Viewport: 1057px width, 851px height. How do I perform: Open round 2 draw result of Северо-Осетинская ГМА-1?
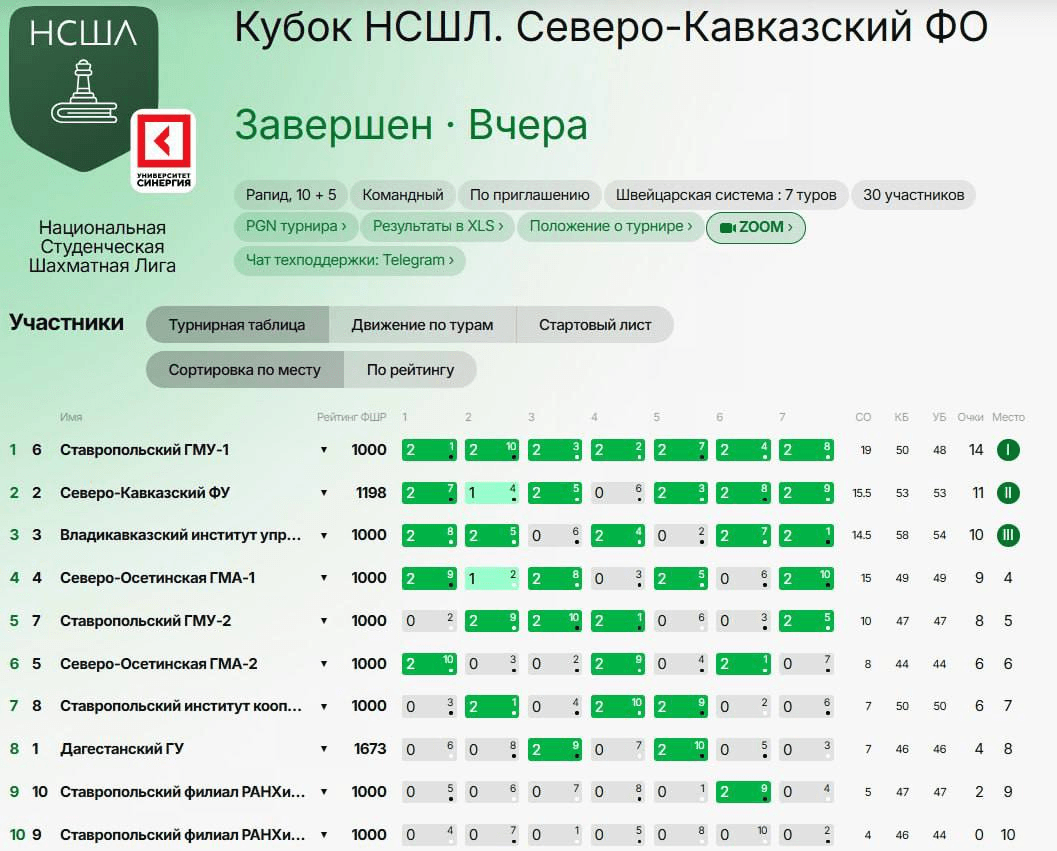pos(492,578)
